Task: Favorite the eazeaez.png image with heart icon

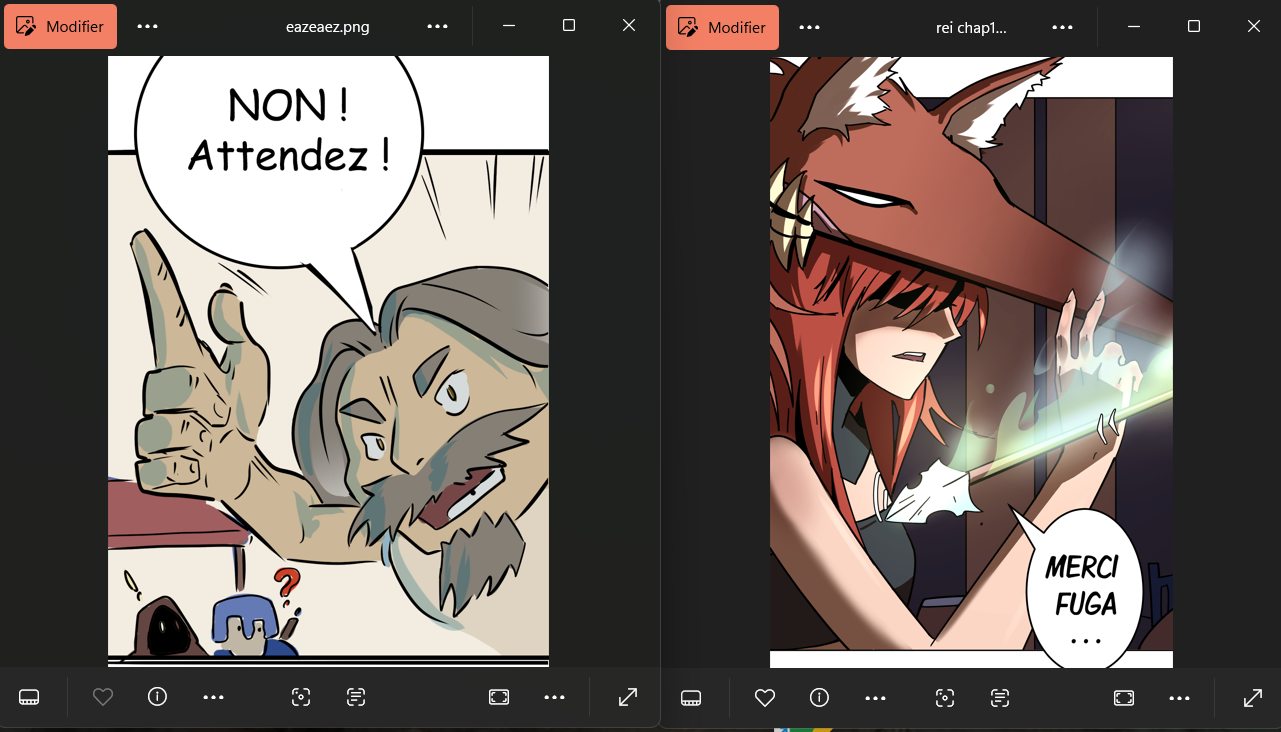Action: pyautogui.click(x=103, y=697)
